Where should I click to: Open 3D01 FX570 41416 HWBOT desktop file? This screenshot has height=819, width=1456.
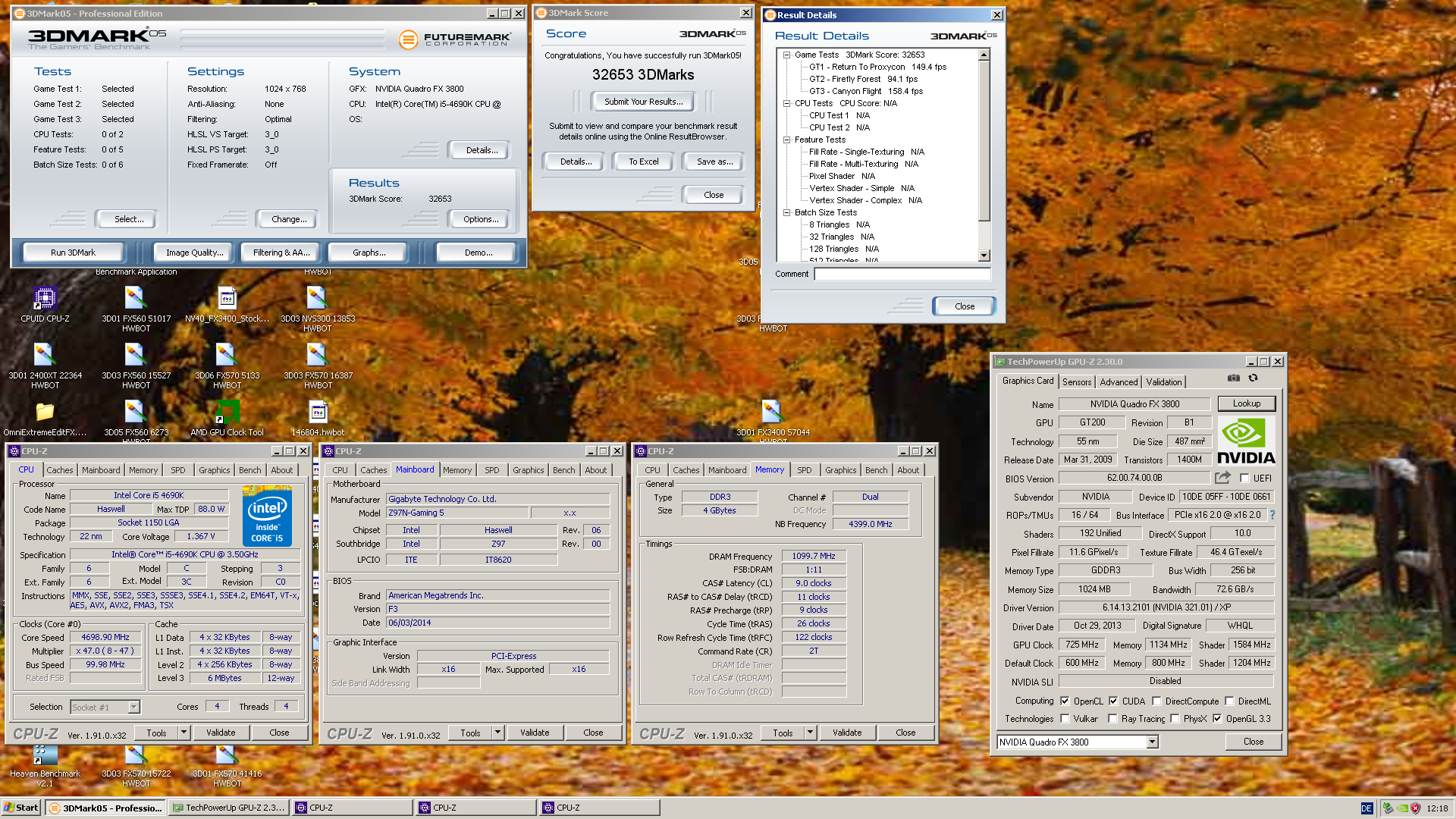(x=227, y=767)
